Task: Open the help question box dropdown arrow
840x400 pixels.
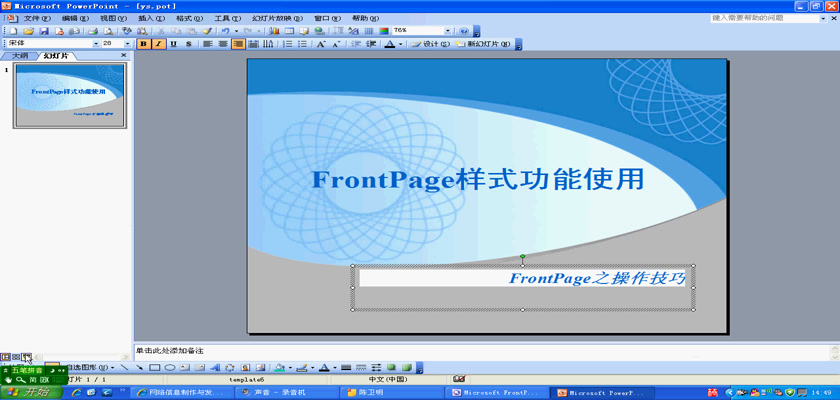Action: [x=823, y=18]
